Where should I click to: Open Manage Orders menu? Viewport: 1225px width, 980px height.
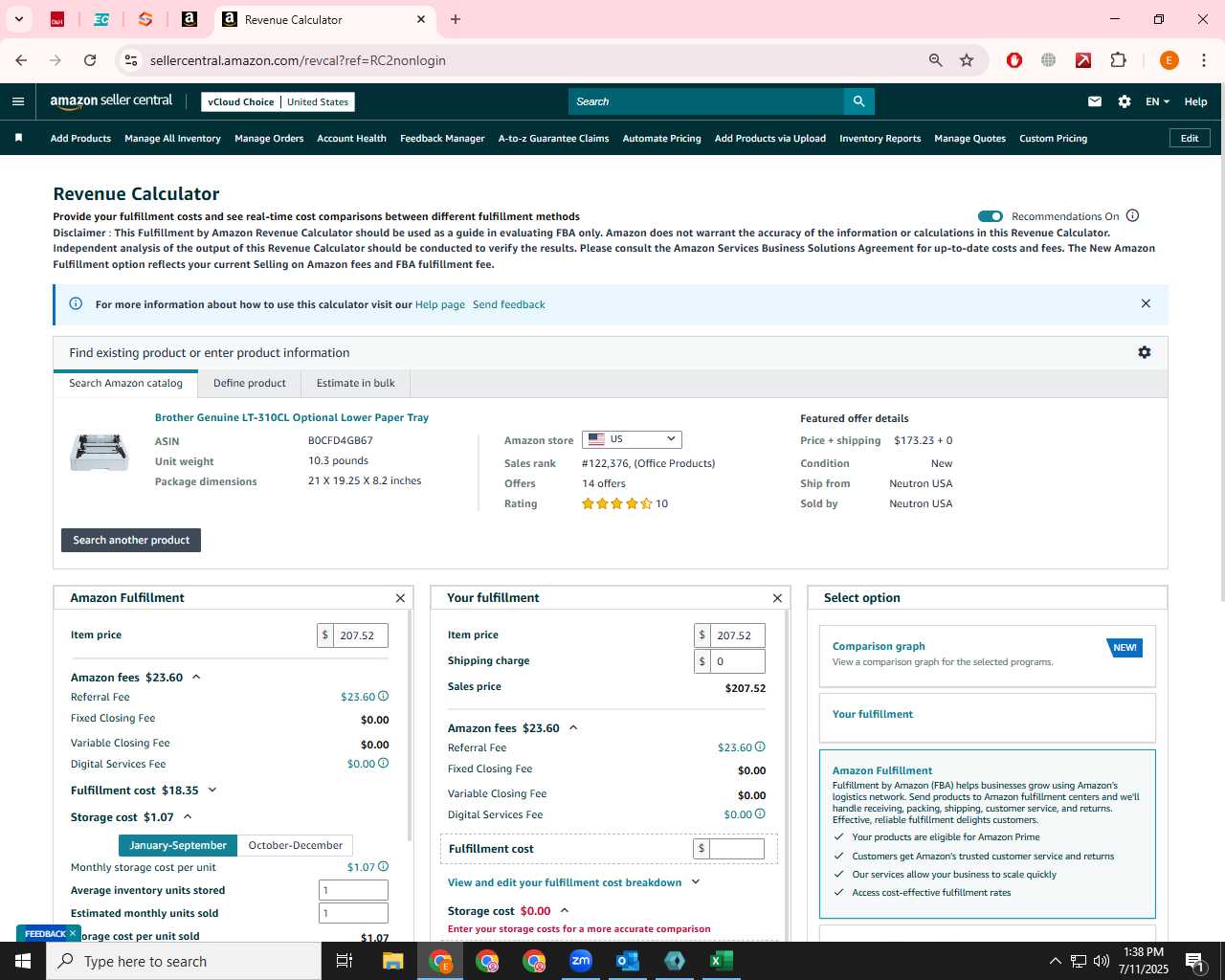(x=269, y=138)
